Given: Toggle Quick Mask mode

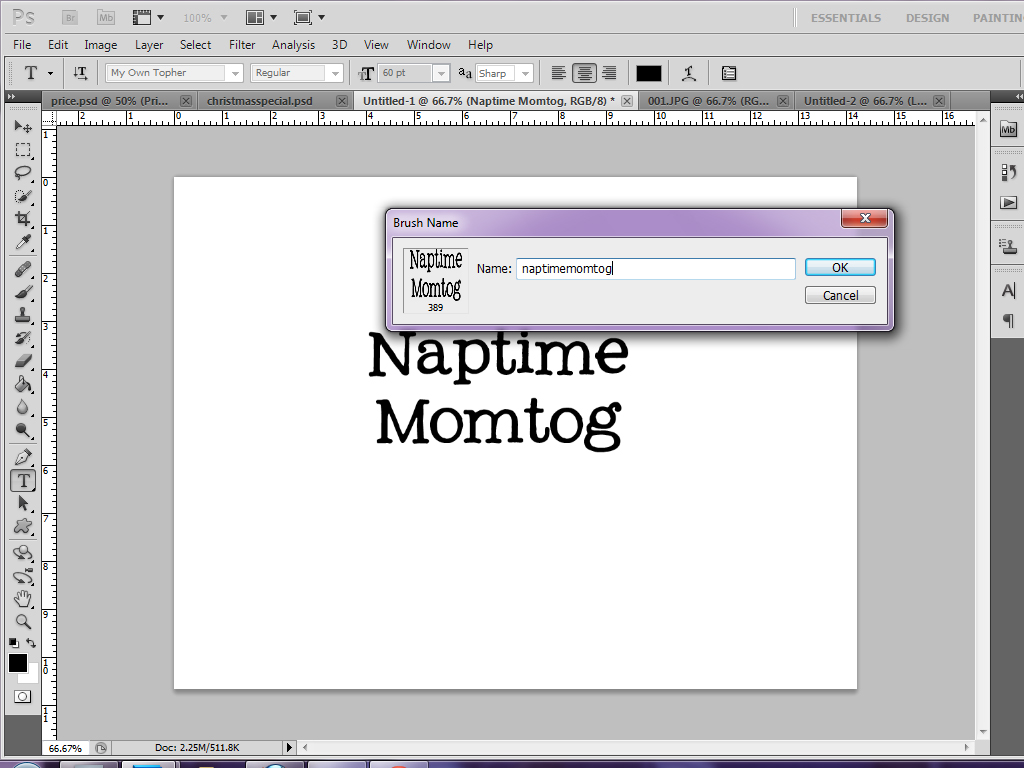Looking at the screenshot, I should click(22, 696).
